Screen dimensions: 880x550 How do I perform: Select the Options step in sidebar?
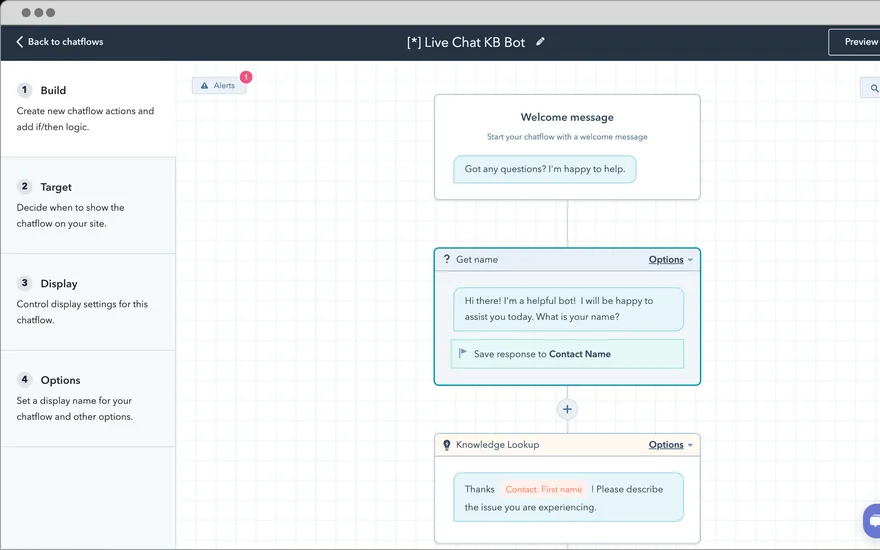click(x=88, y=398)
